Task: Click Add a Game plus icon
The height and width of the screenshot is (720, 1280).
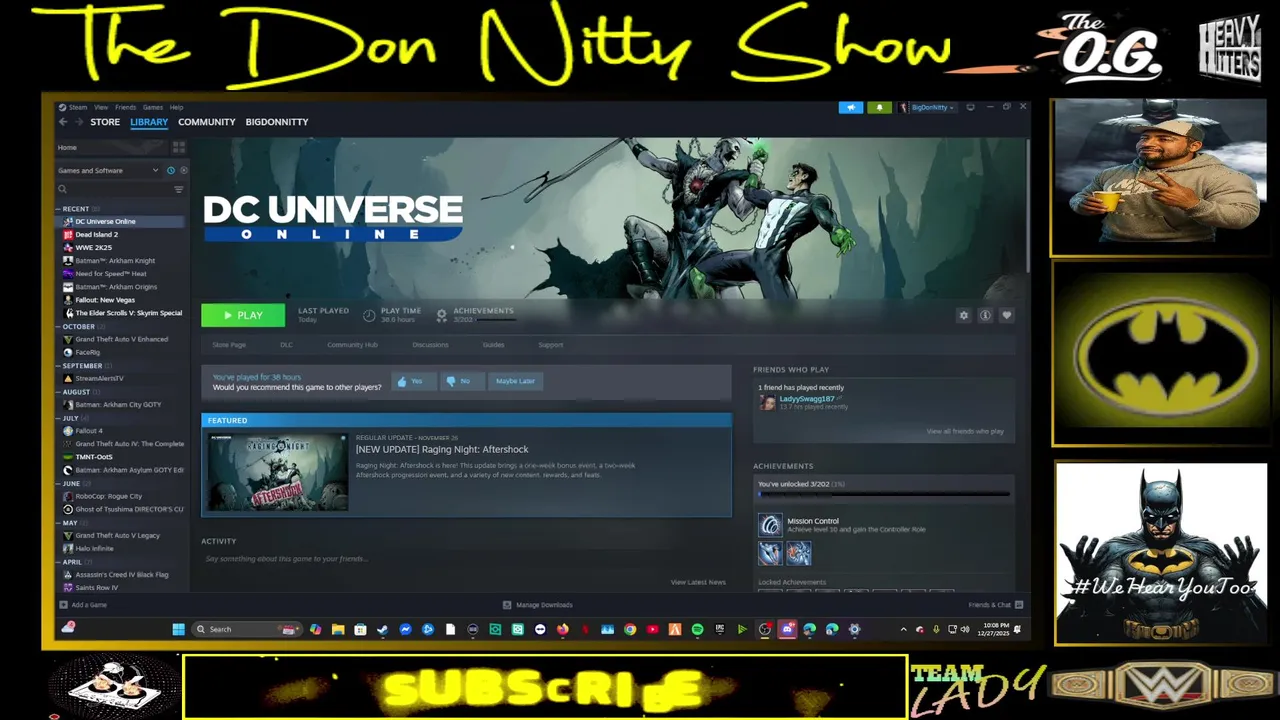Action: coord(64,605)
